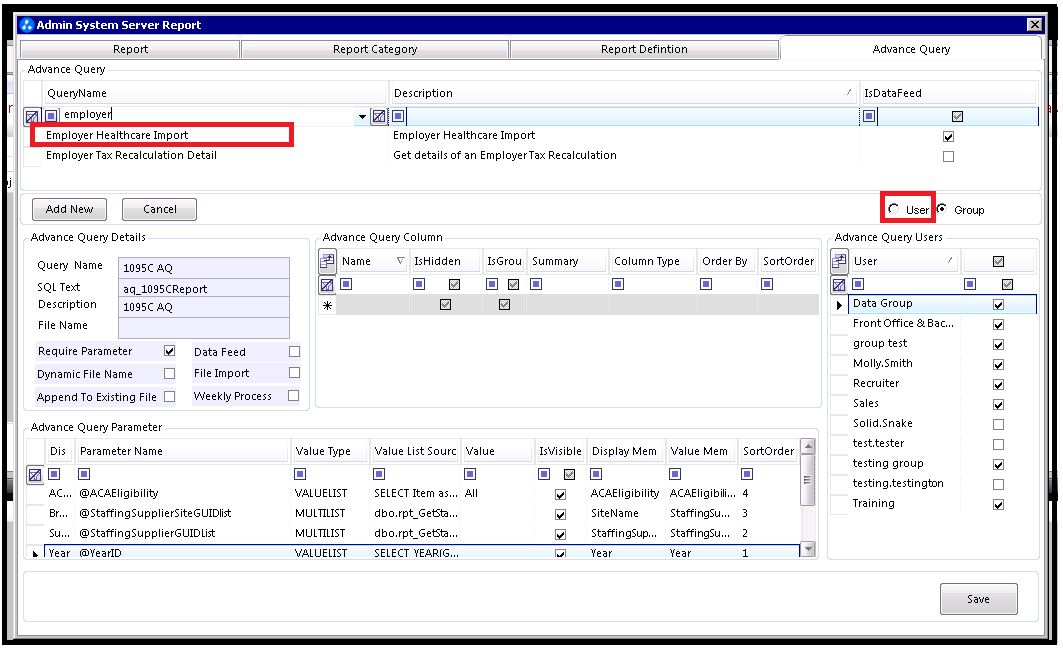Image resolution: width=1063 pixels, height=649 pixels.
Task: Switch to the Report Defintion tab
Action: pyautogui.click(x=644, y=50)
